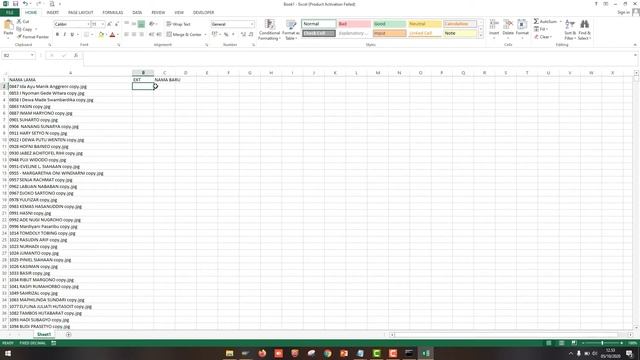Switch to Page Layout view in status bar
This screenshot has width=640, height=360.
(561, 343)
